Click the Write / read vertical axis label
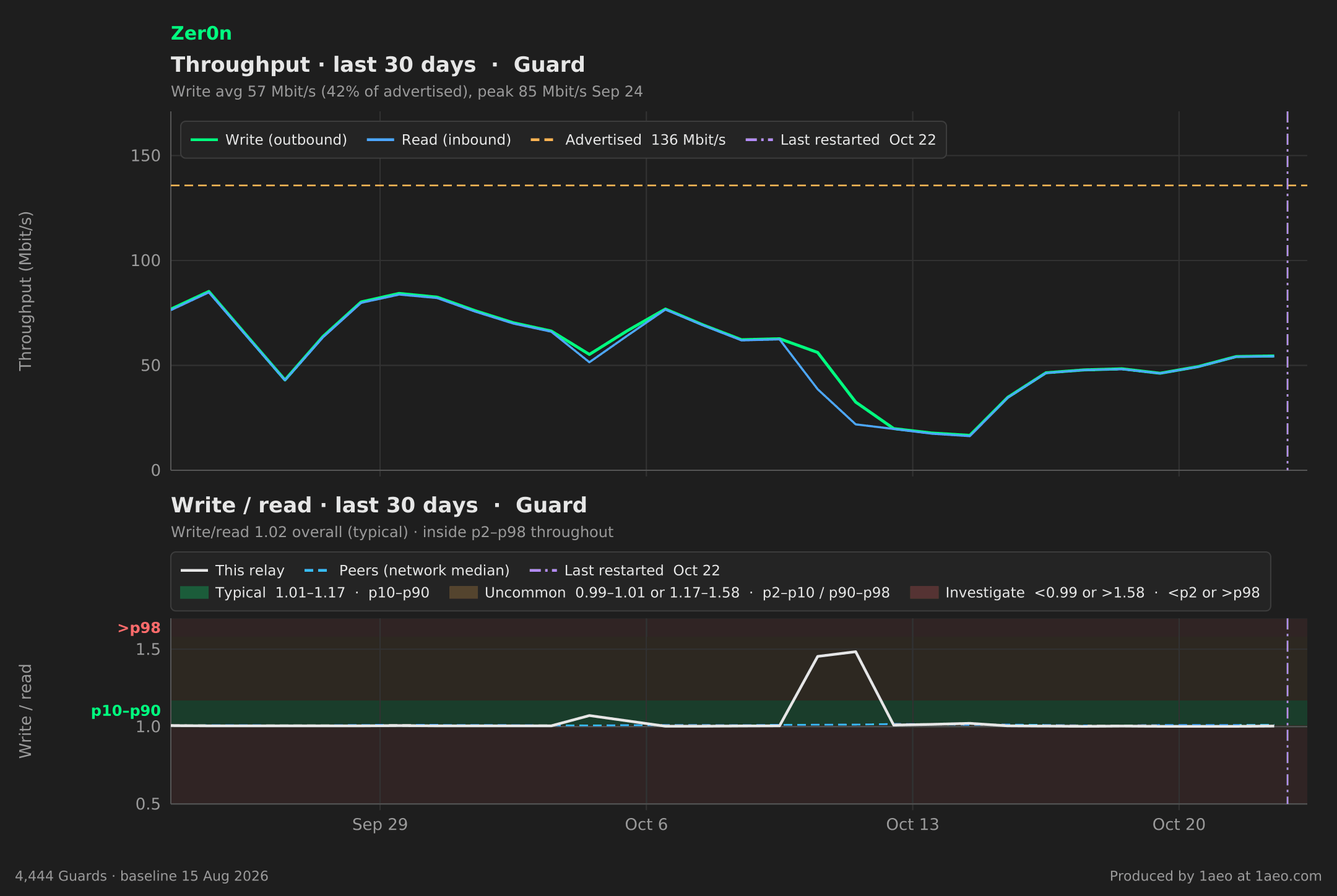 pyautogui.click(x=25, y=711)
